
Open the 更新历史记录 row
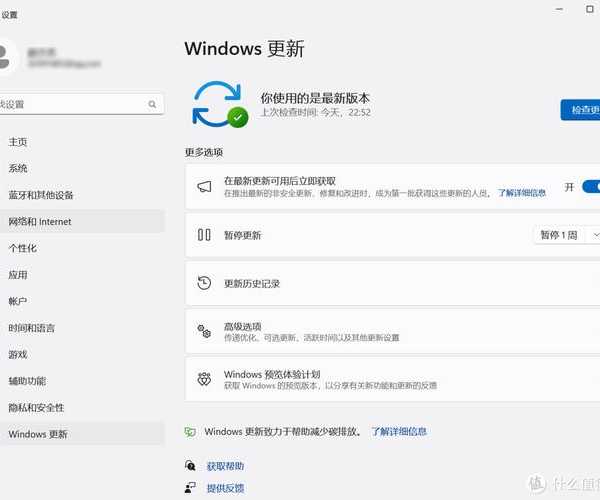coord(393,283)
